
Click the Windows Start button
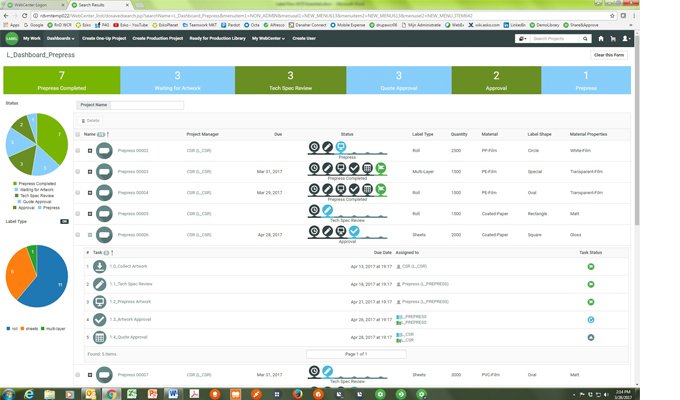pos(9,394)
